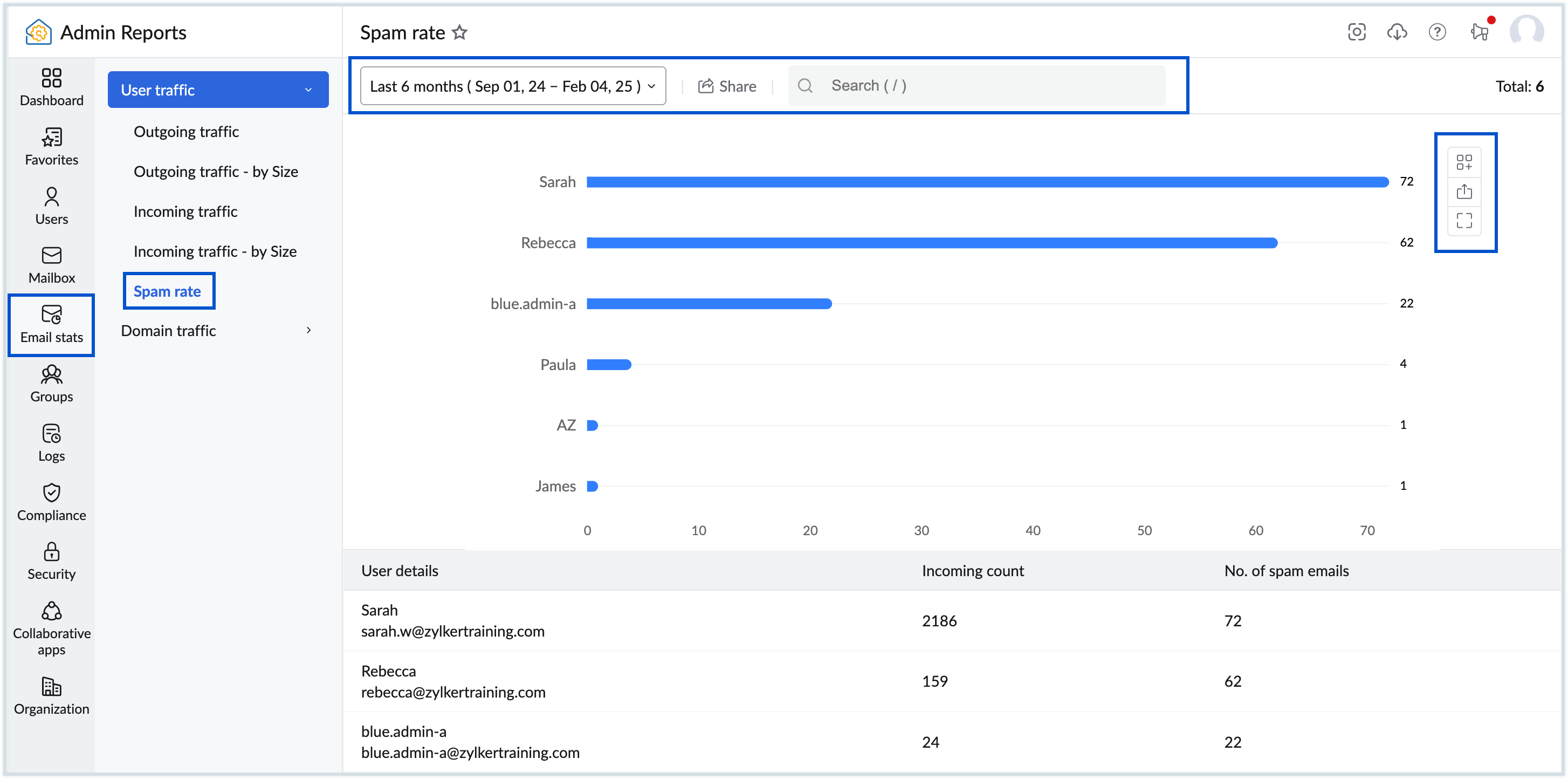Open the Last 6 months date range dropdown
The image size is (1568, 779).
point(512,86)
